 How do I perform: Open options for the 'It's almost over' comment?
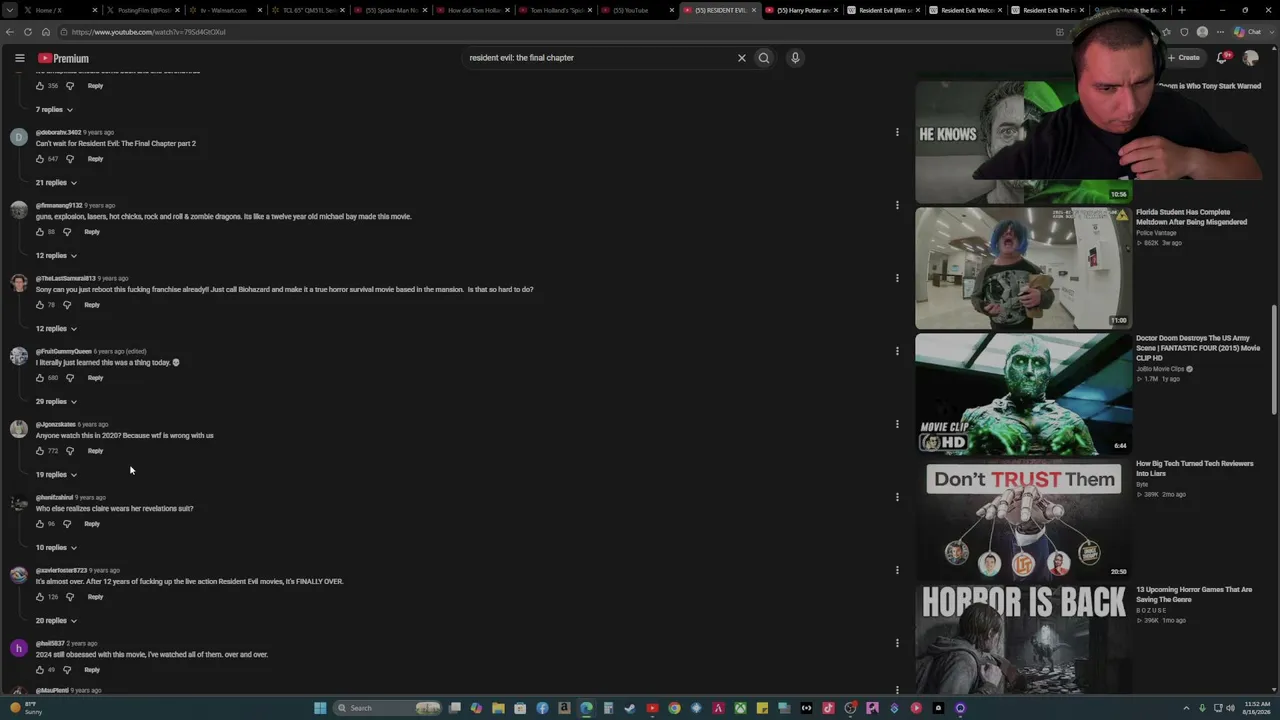(x=897, y=570)
